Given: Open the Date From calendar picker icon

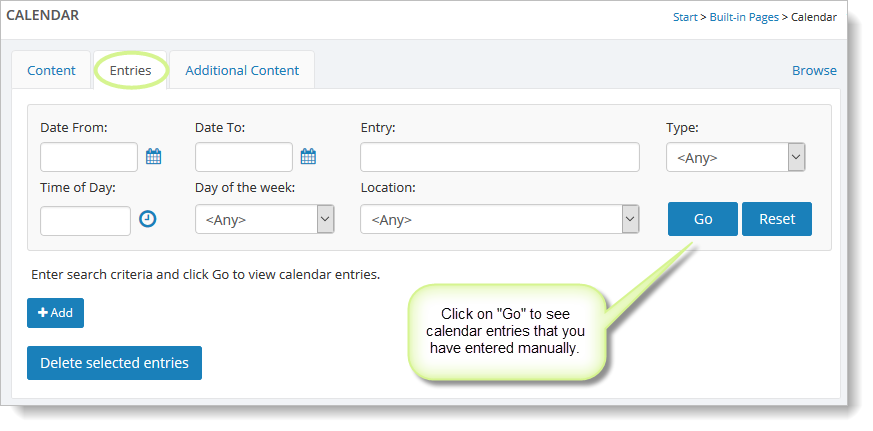Looking at the screenshot, I should (154, 156).
